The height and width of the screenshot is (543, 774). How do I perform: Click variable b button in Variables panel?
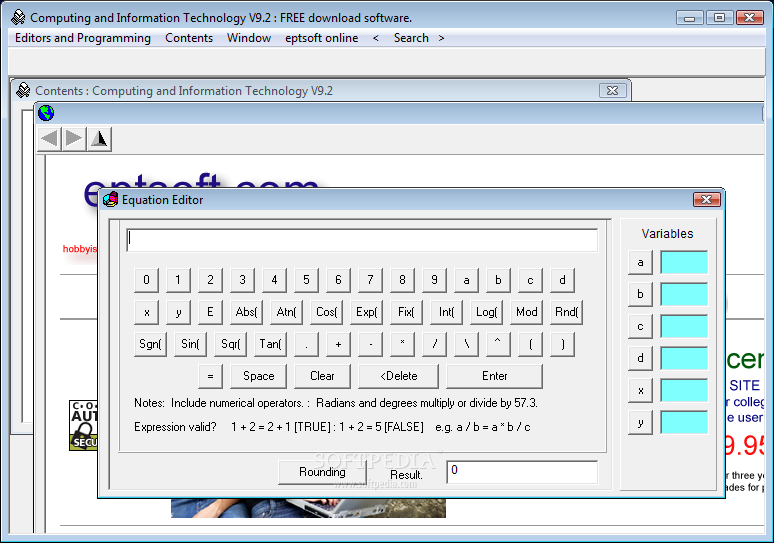click(x=640, y=294)
